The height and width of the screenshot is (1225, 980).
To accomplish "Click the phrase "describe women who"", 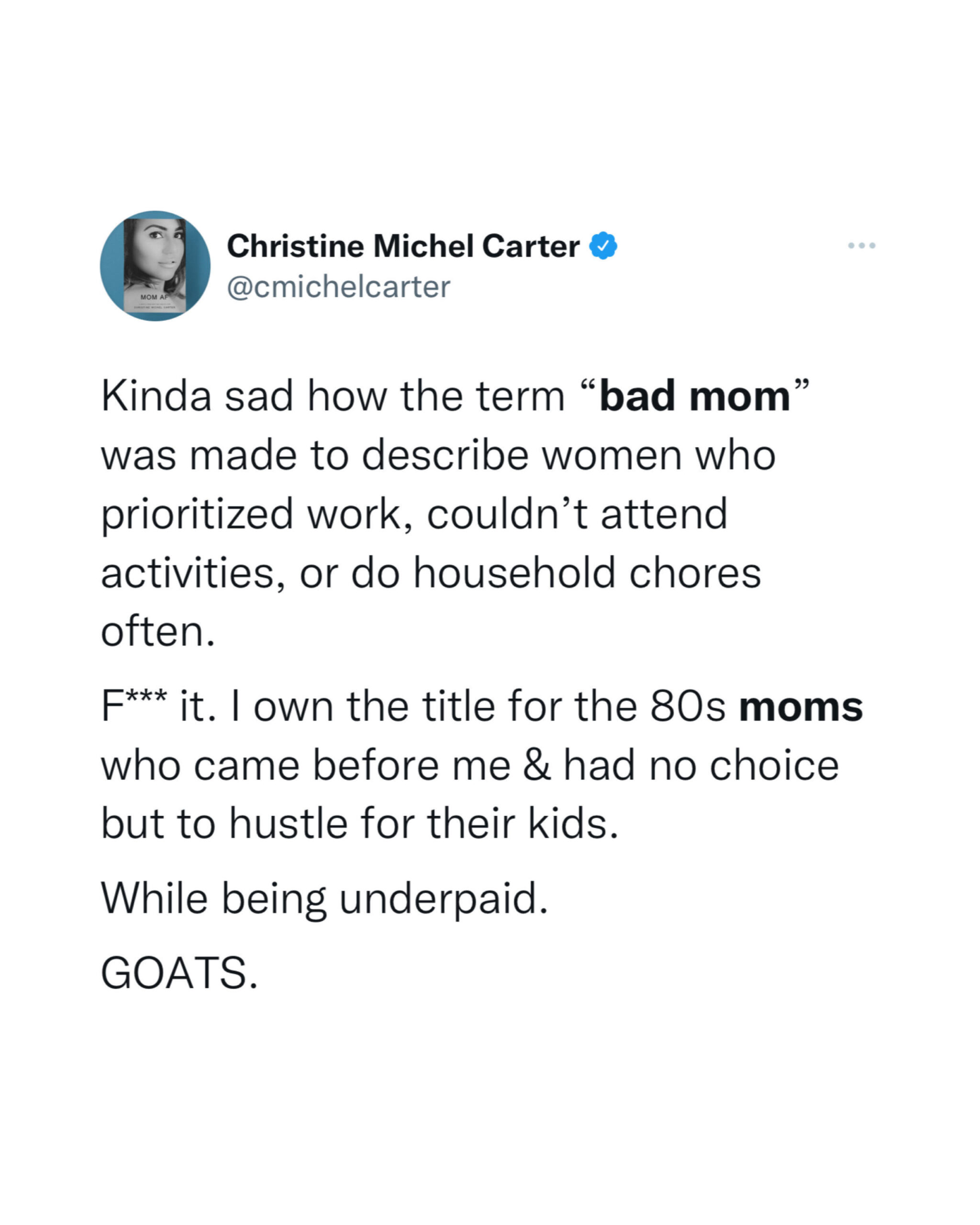I will click(568, 455).
